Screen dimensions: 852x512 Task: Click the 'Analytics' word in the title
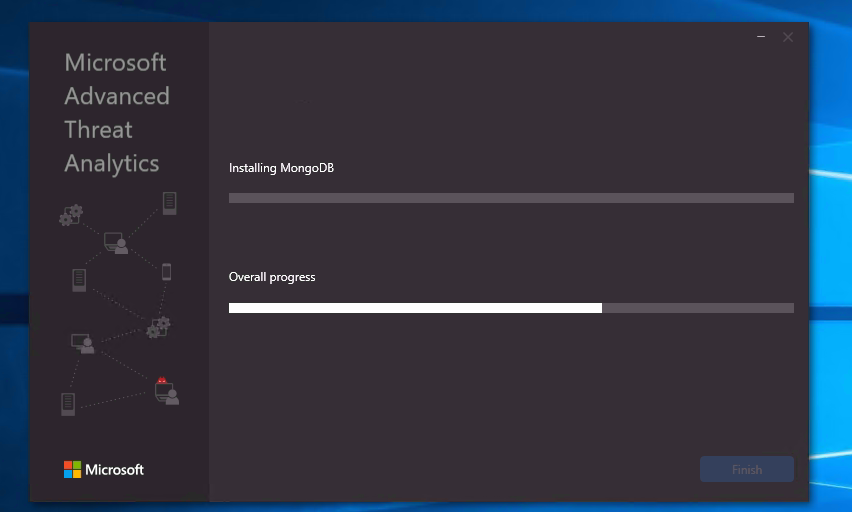pos(111,164)
